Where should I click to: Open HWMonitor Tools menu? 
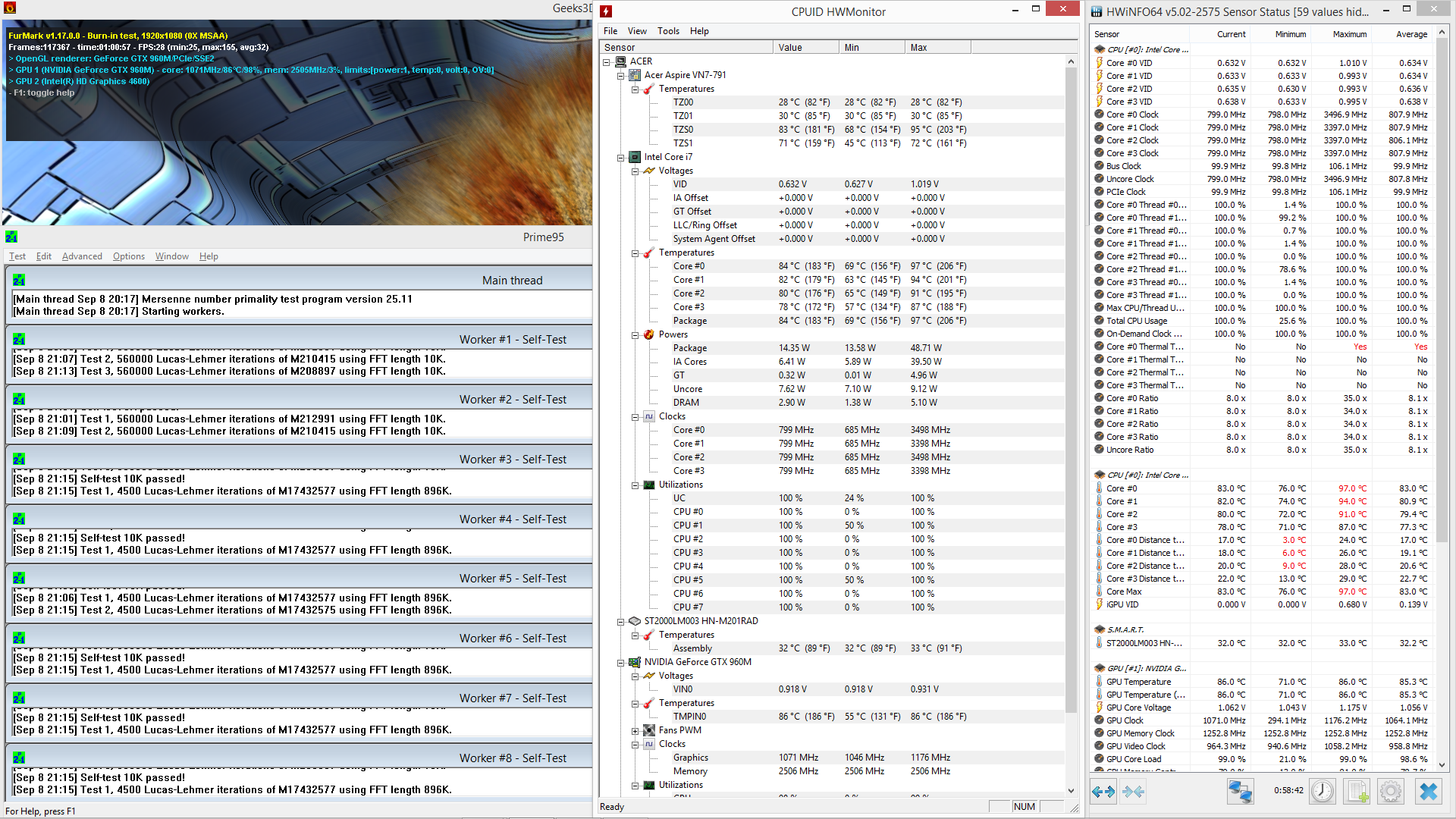click(x=668, y=31)
